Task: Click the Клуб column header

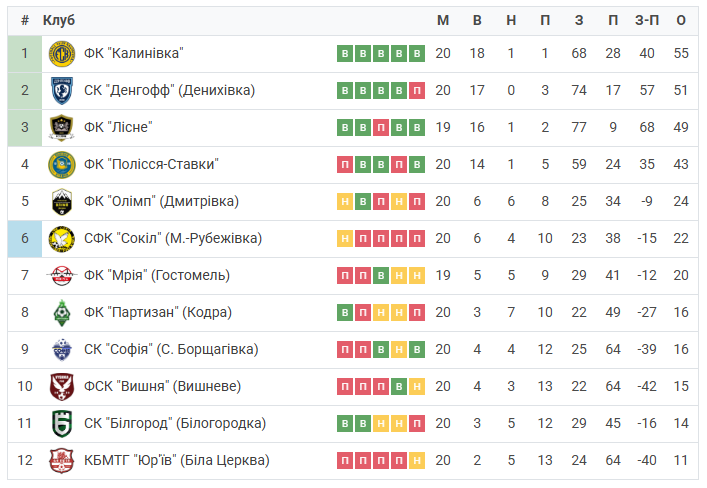Action: 59,20
